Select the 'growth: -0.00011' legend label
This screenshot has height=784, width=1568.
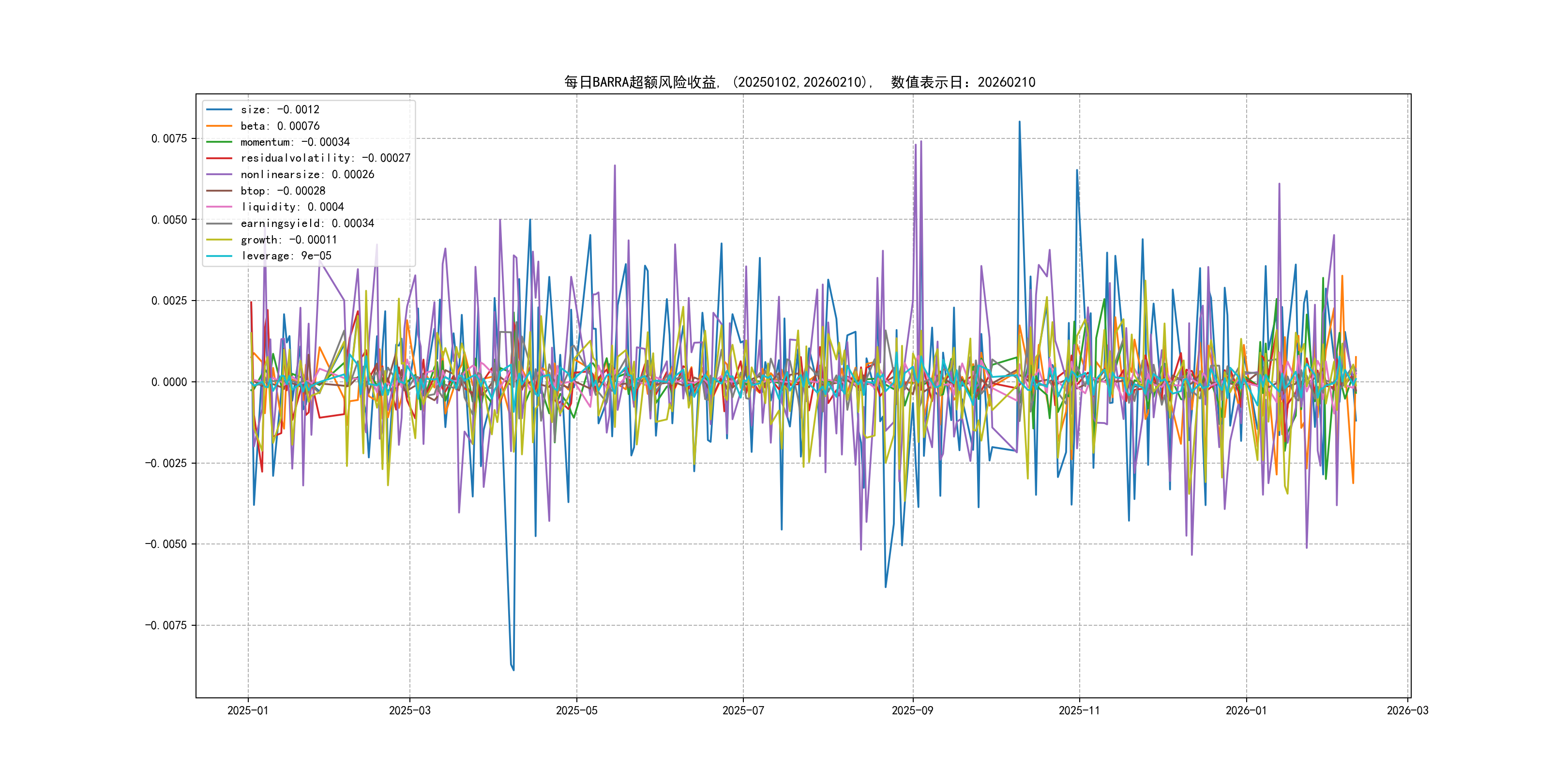click(288, 240)
